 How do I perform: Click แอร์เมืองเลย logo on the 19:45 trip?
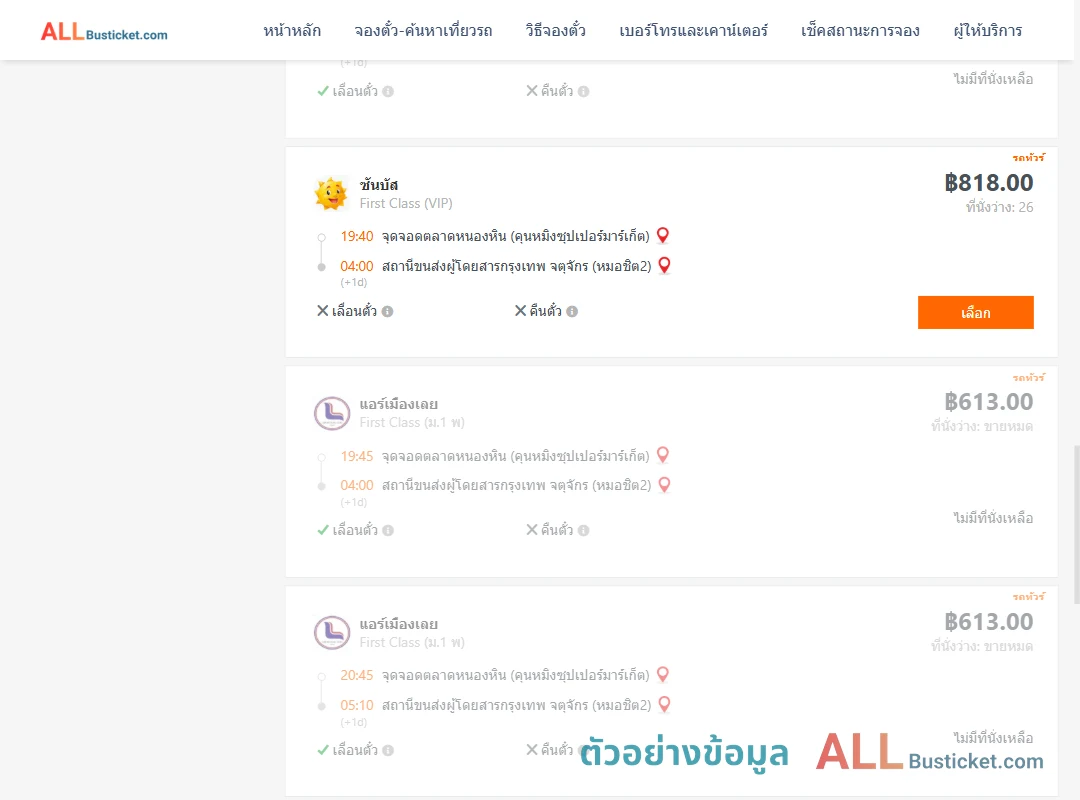(x=332, y=413)
